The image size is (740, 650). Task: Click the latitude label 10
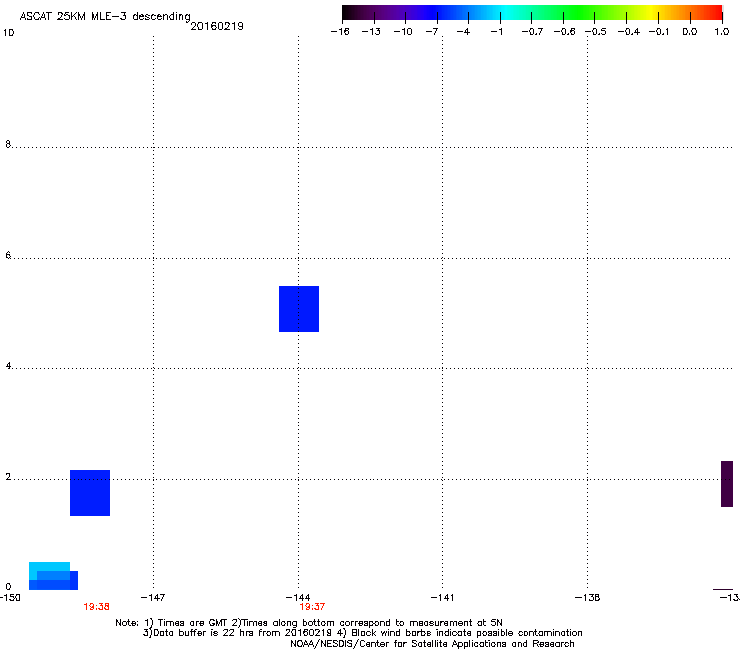8,33
